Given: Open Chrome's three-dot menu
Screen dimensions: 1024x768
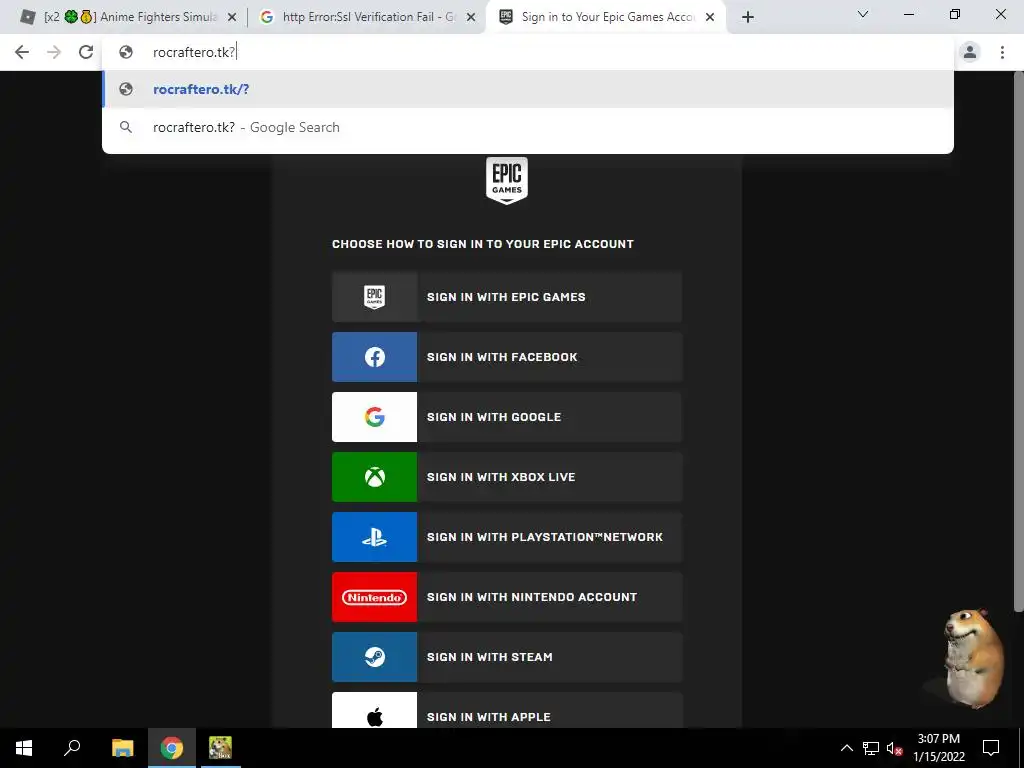Looking at the screenshot, I should (1002, 52).
